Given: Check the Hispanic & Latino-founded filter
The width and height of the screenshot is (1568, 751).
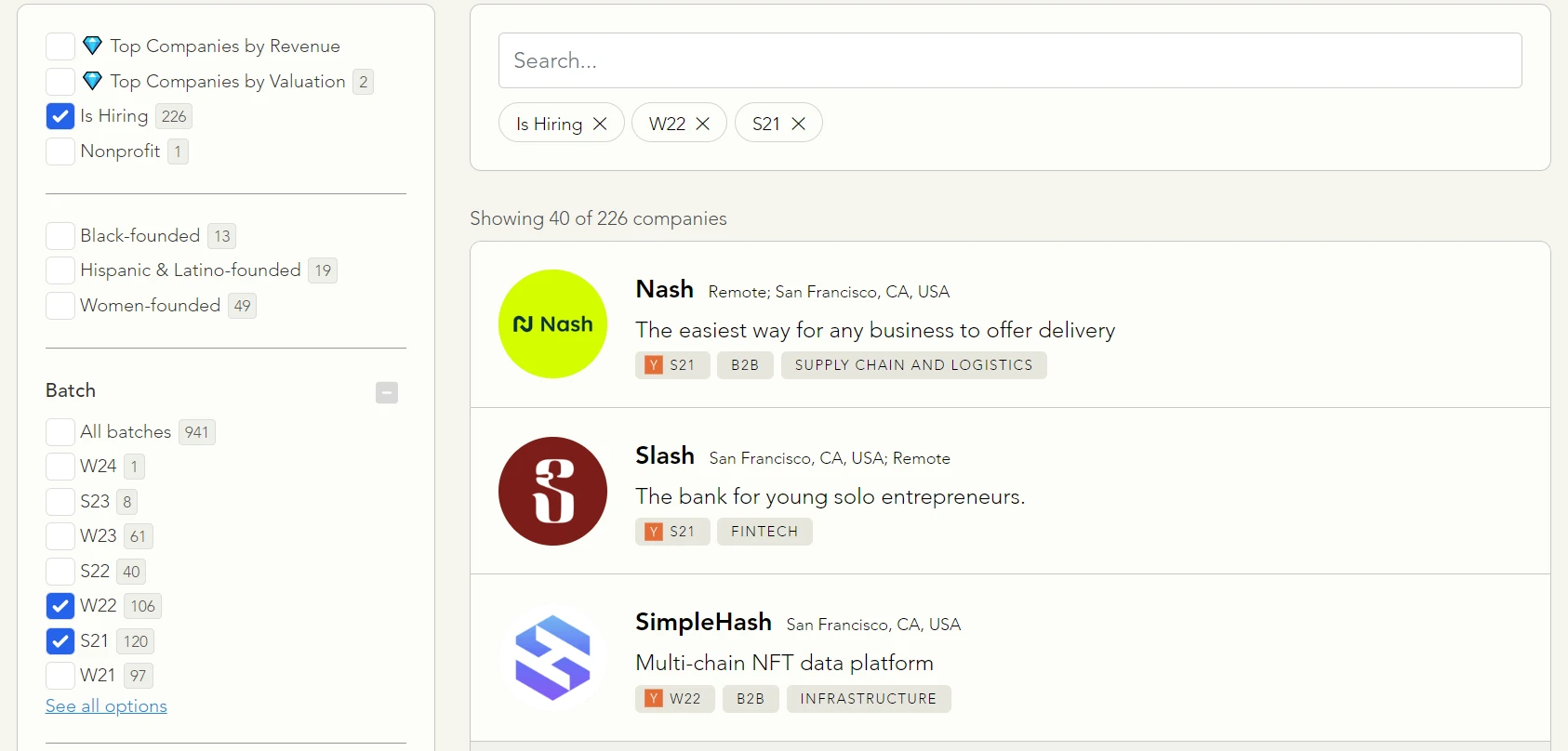Looking at the screenshot, I should [60, 270].
